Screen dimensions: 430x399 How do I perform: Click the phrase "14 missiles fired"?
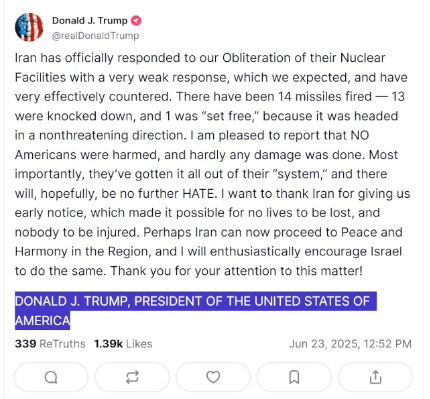[325, 97]
